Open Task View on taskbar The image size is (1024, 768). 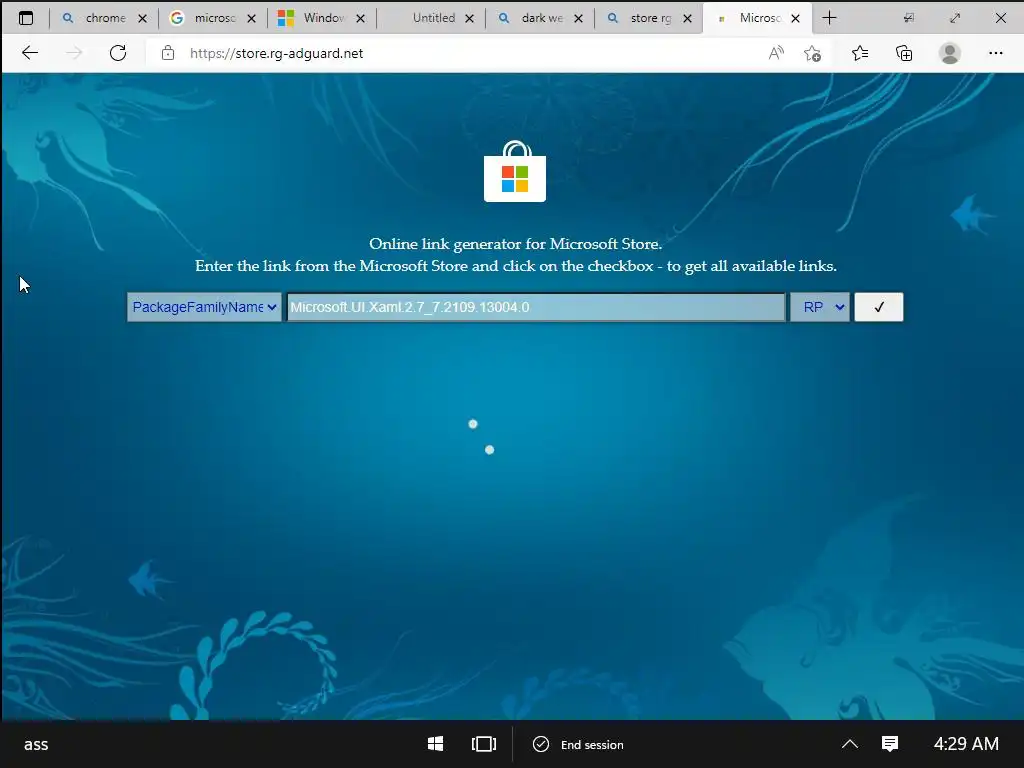tap(484, 744)
